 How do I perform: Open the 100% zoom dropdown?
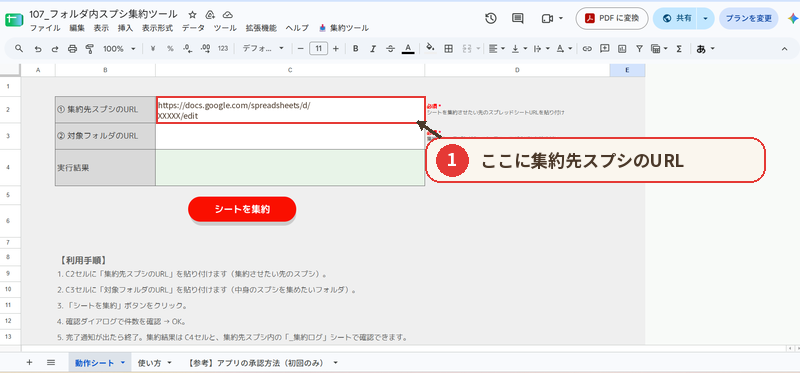click(119, 49)
